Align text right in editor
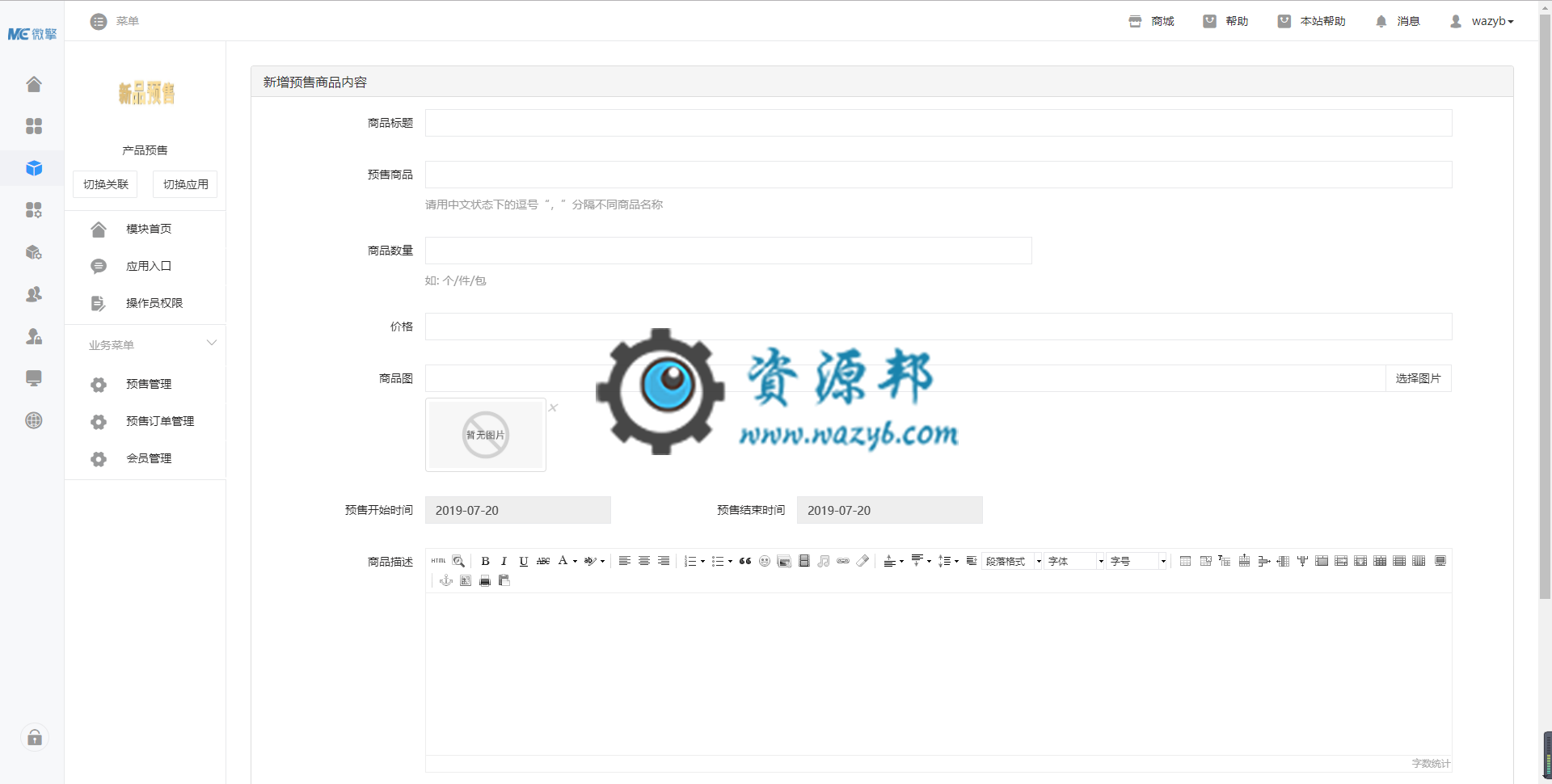This screenshot has height=784, width=1552. [664, 561]
